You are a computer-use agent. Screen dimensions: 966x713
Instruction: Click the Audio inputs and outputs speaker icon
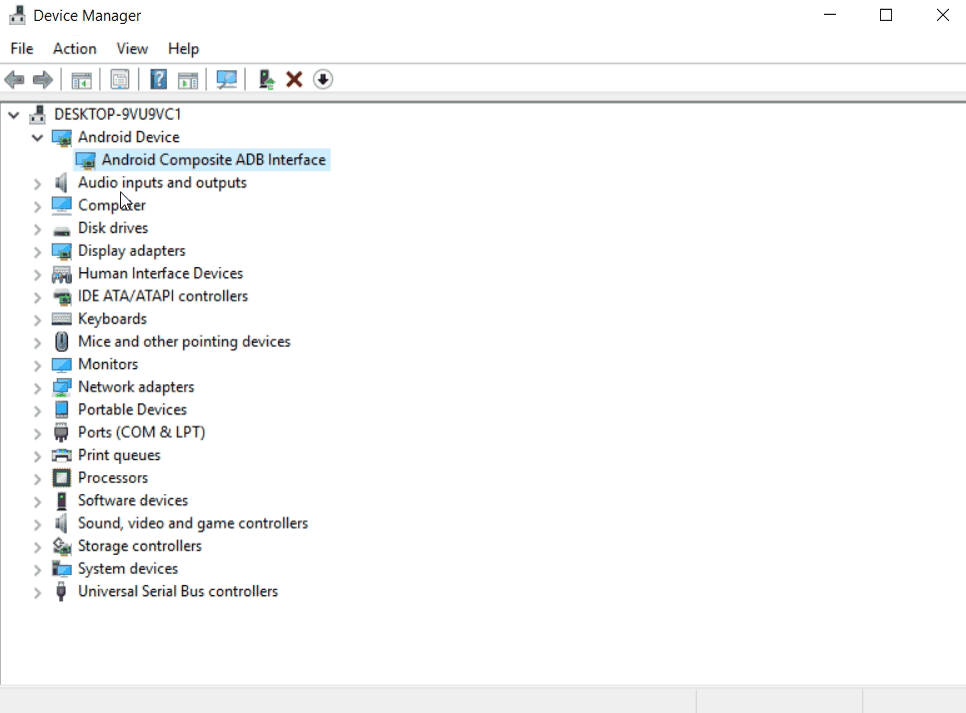pyautogui.click(x=61, y=182)
